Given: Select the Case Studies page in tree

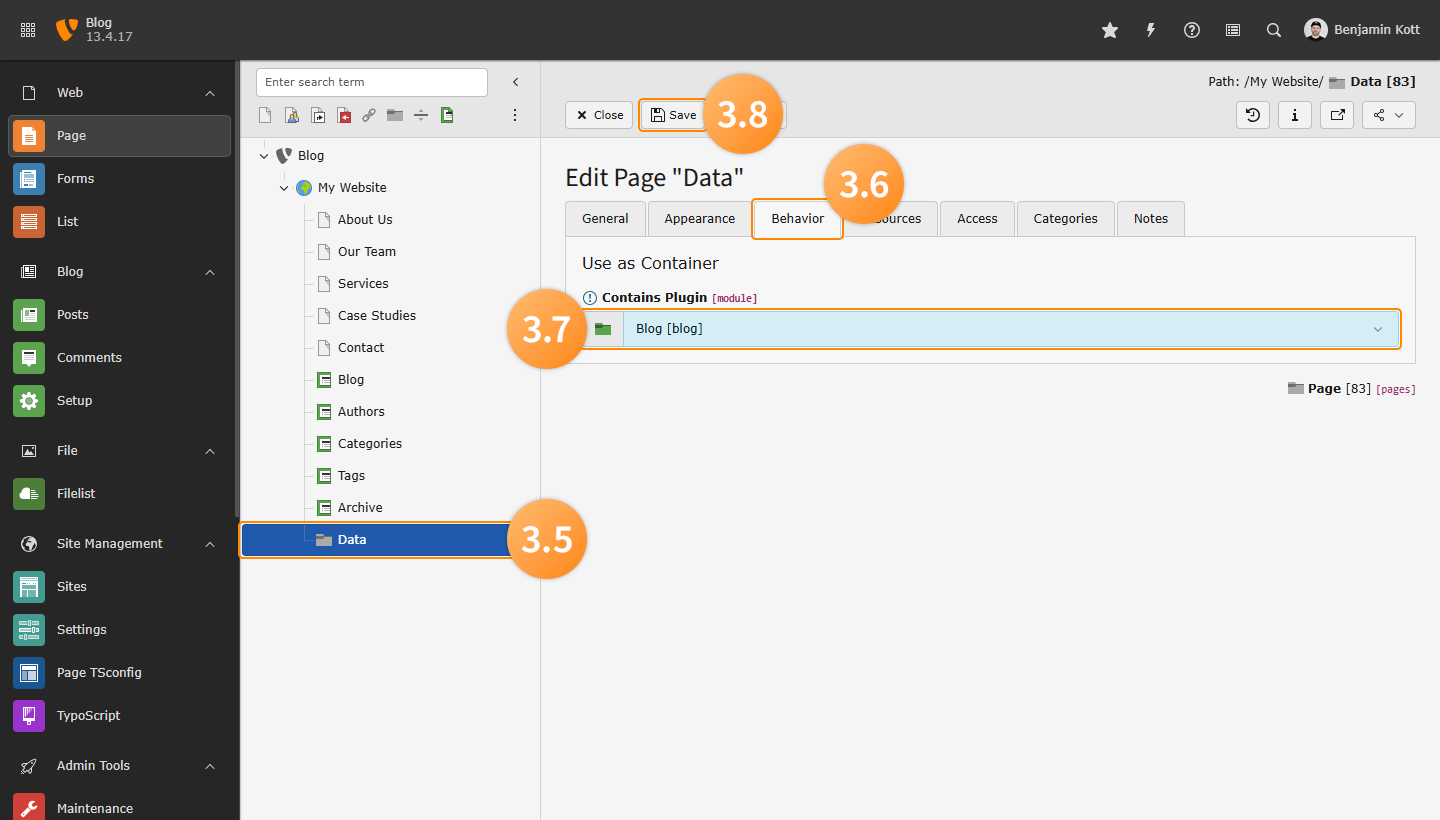Looking at the screenshot, I should coord(376,316).
